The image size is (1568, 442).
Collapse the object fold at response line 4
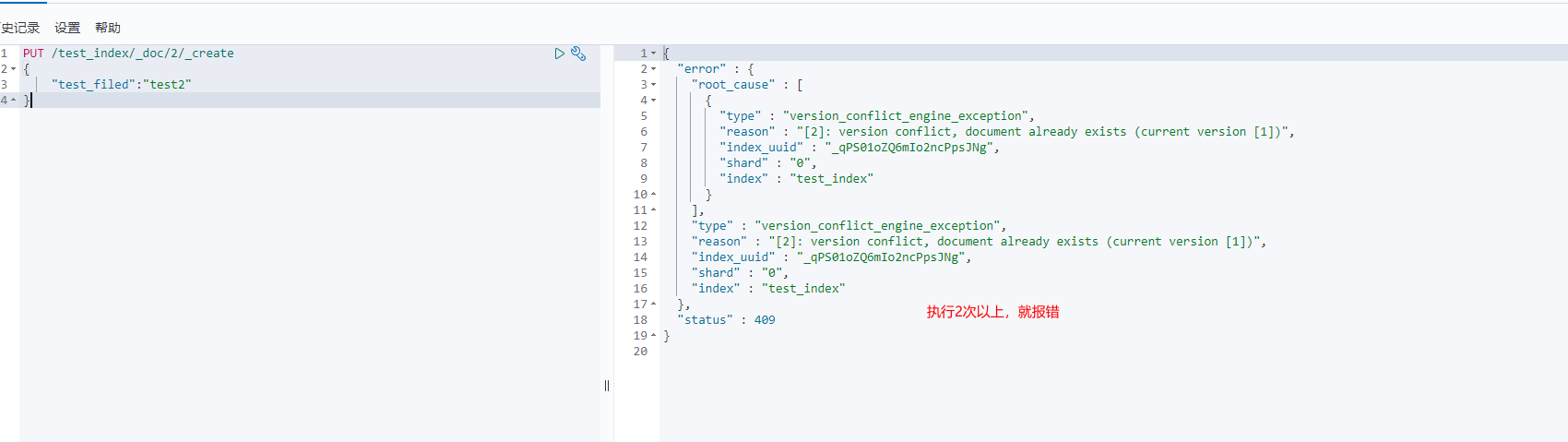click(654, 101)
